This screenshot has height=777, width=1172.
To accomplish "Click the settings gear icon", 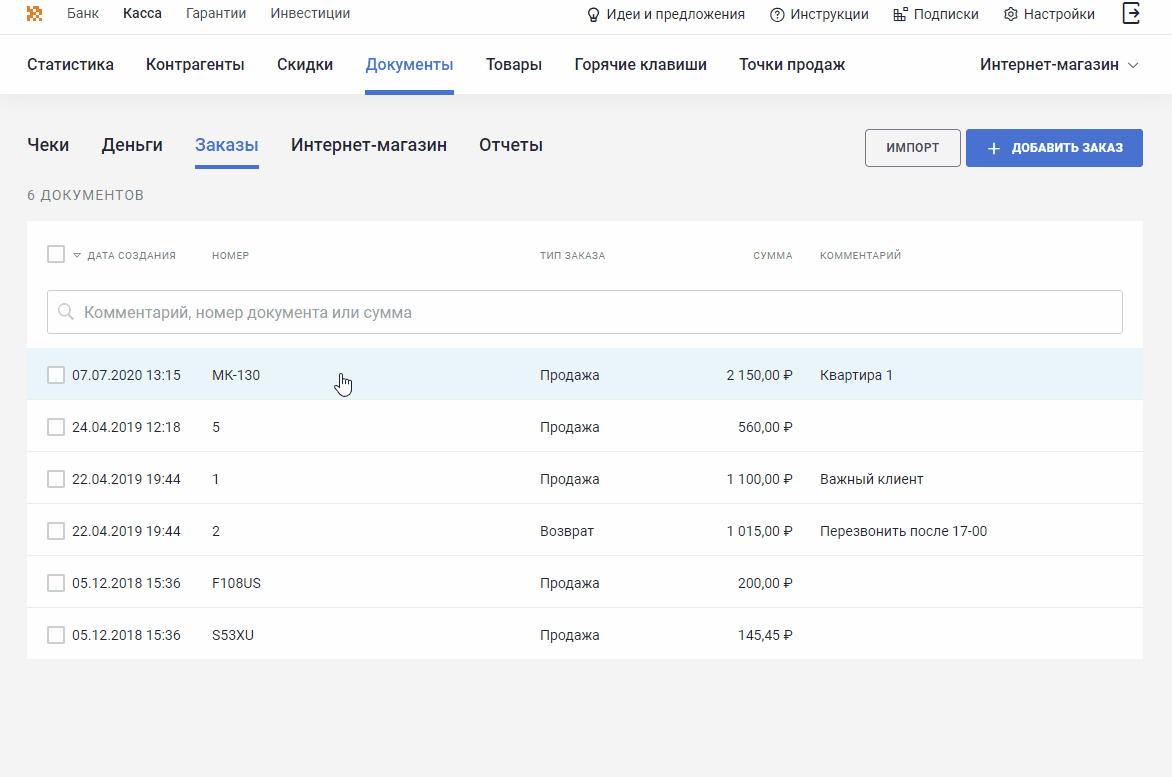I will (1011, 15).
